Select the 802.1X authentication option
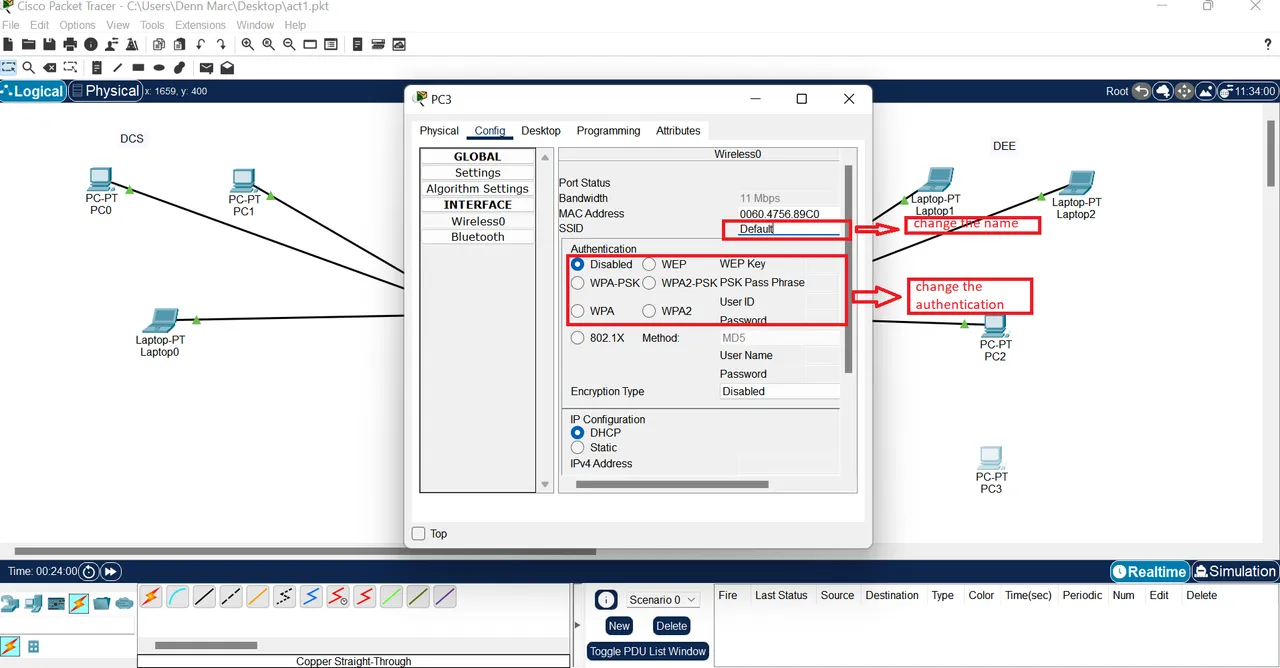Viewport: 1280px width, 668px height. coord(578,338)
